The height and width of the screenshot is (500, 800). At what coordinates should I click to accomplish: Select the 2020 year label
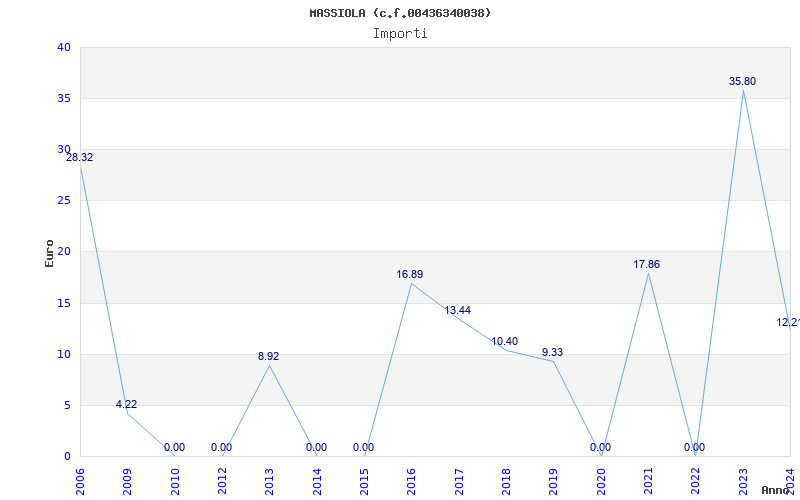click(601, 482)
